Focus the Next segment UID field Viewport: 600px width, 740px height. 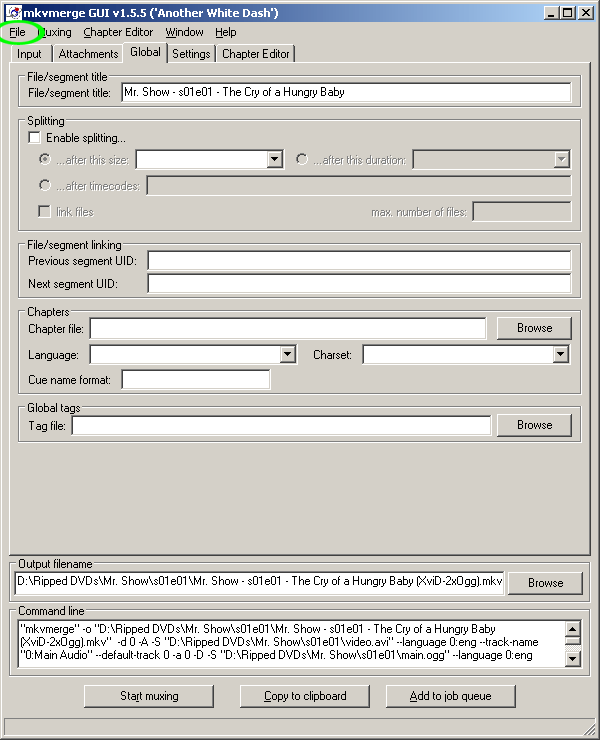tap(359, 284)
